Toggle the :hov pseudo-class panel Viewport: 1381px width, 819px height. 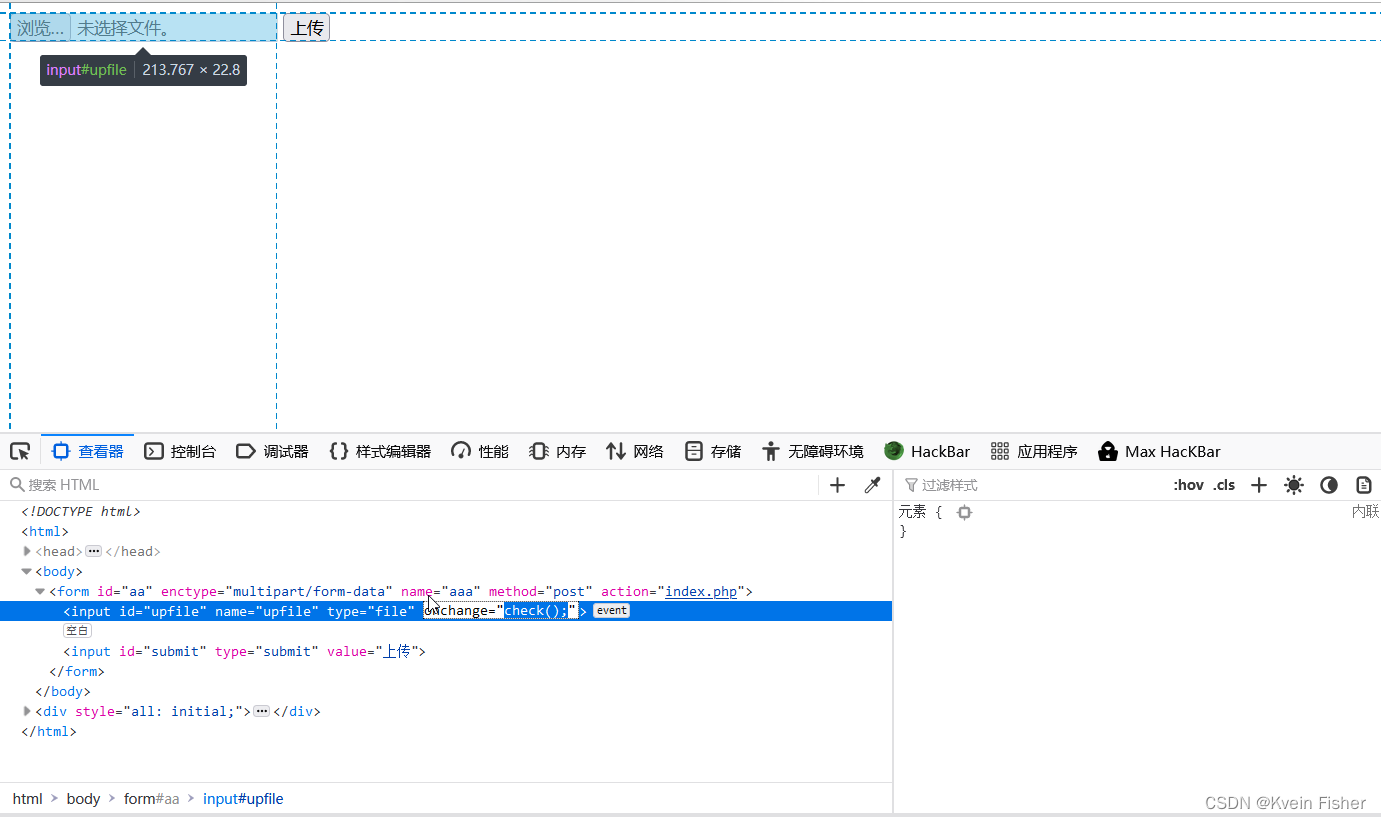click(1188, 485)
